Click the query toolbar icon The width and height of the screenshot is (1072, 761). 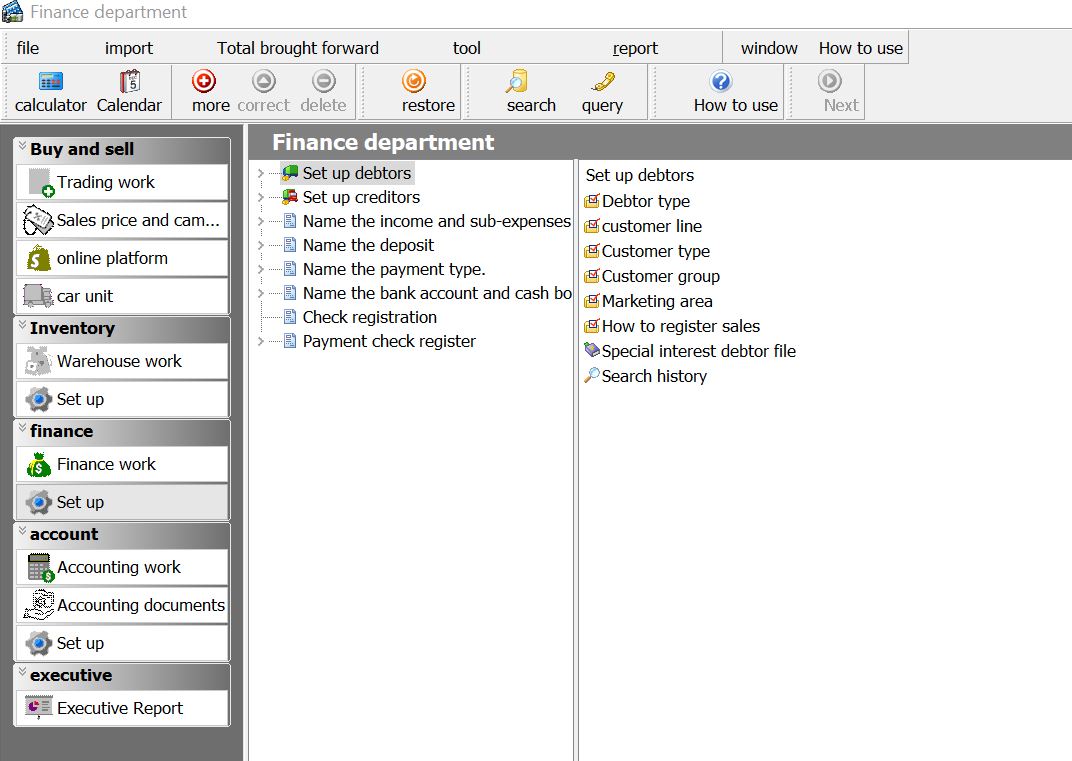[x=602, y=92]
